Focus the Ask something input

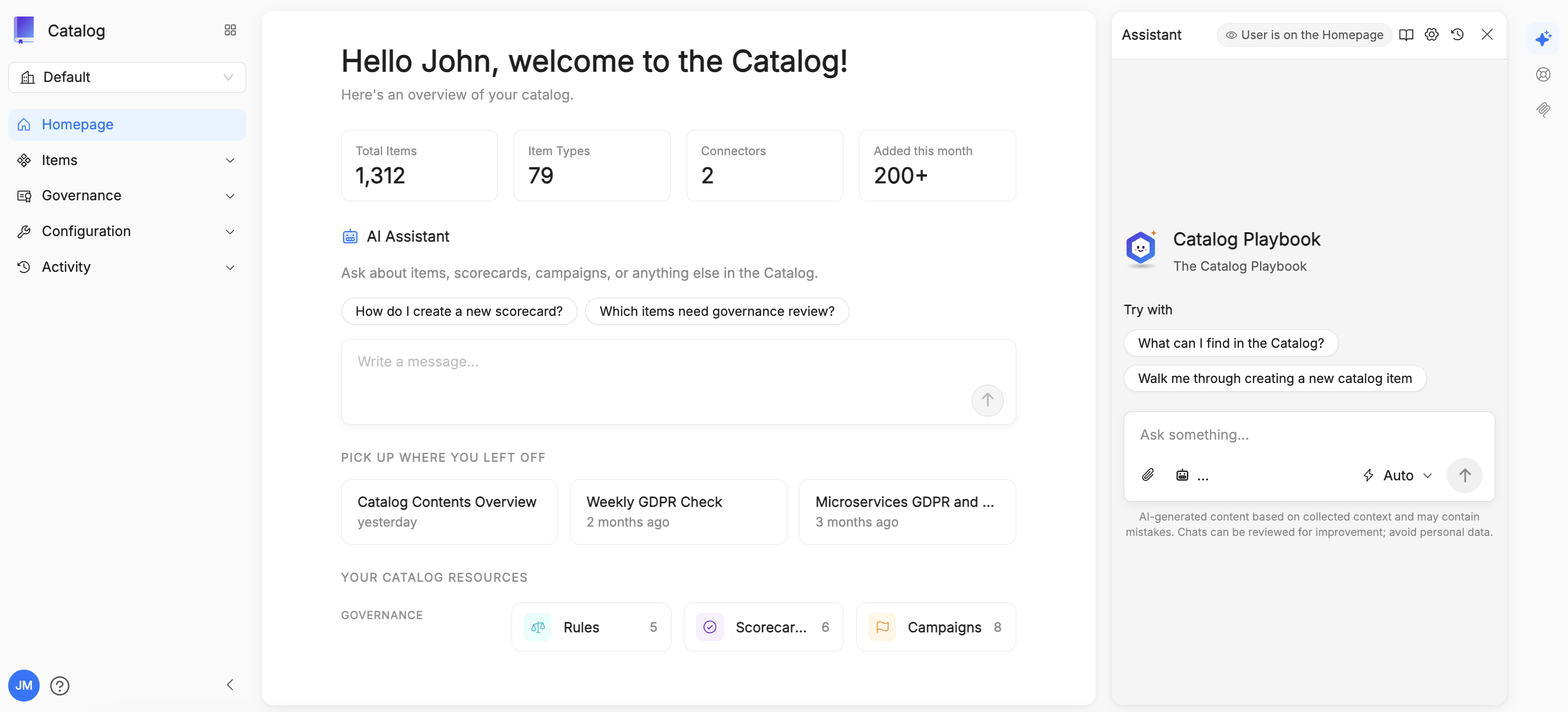pos(1309,435)
